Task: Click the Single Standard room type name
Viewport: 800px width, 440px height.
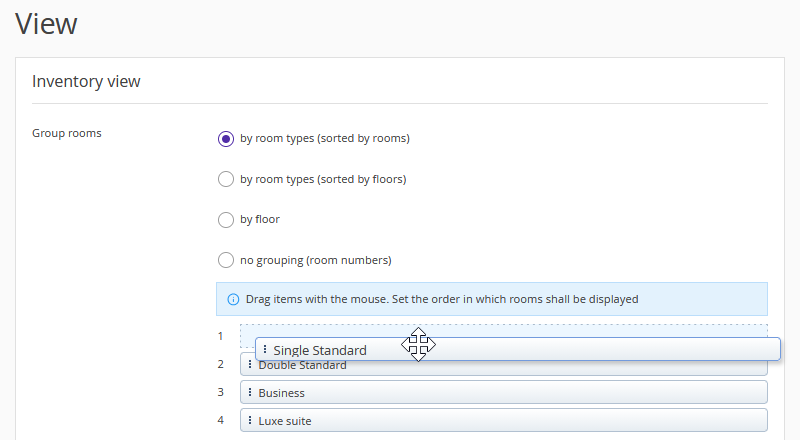Action: 320,350
